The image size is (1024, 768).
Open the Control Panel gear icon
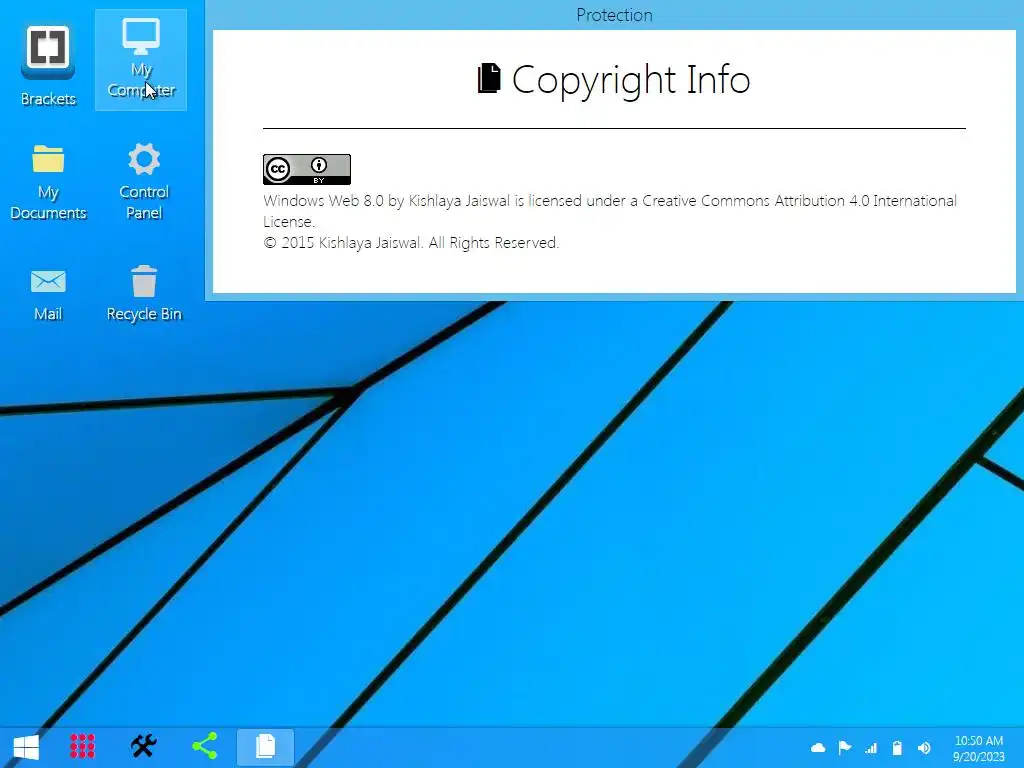coord(144,182)
